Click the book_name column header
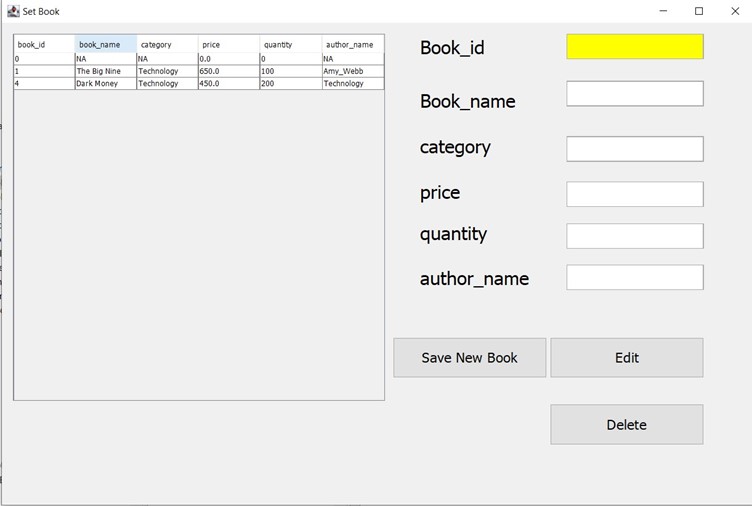This screenshot has height=506, width=752. coord(106,44)
